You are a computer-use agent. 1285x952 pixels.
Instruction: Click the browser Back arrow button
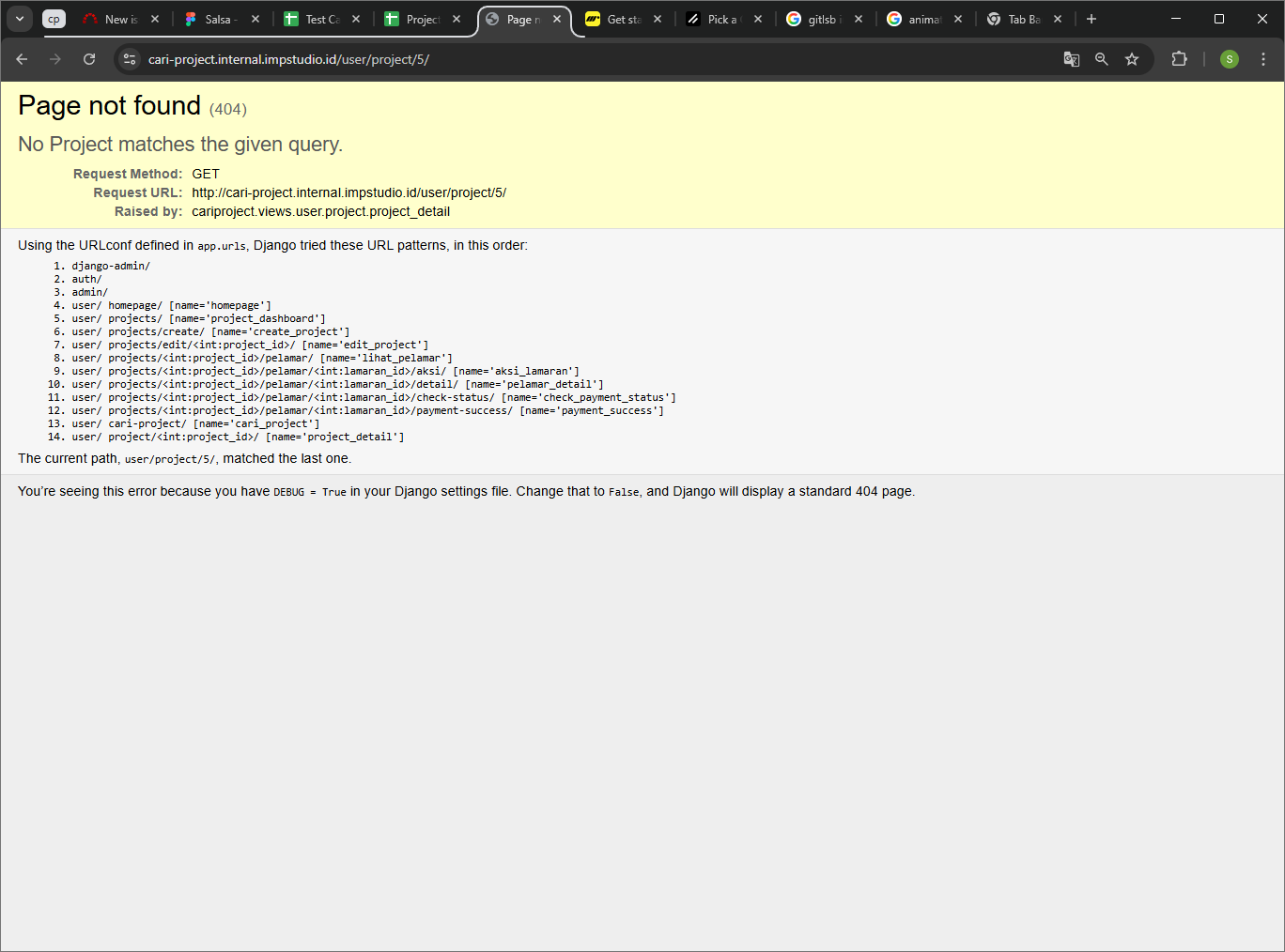tap(22, 59)
